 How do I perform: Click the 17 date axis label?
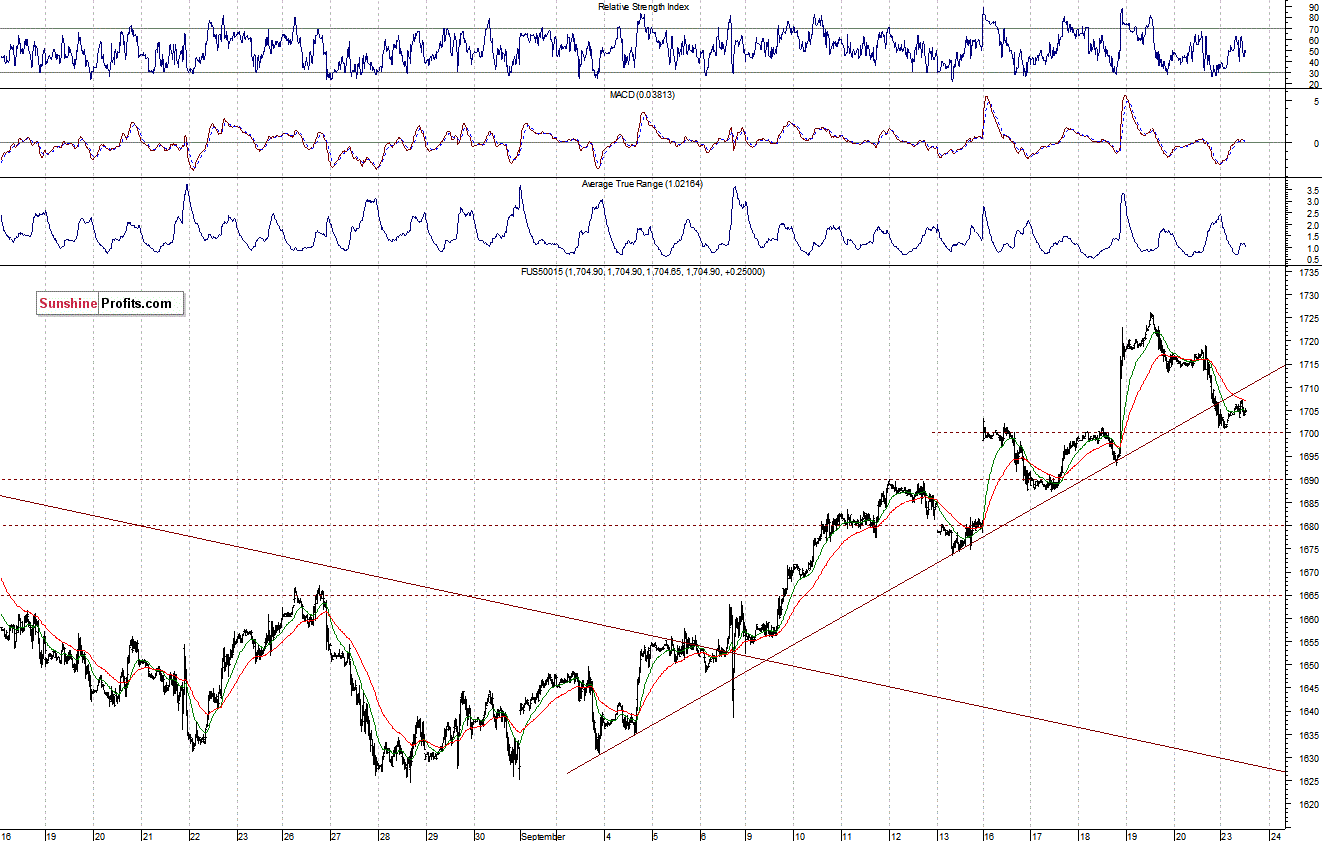click(1037, 835)
